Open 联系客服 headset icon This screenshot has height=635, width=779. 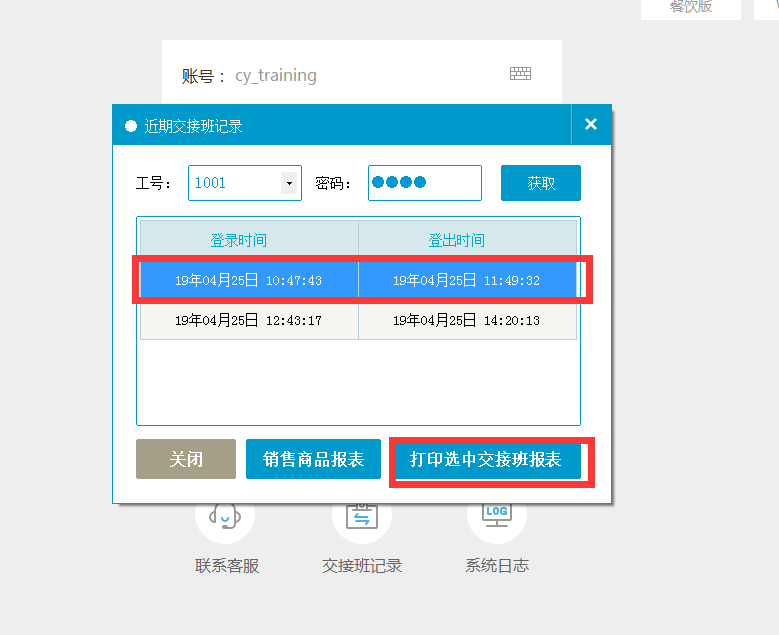225,517
